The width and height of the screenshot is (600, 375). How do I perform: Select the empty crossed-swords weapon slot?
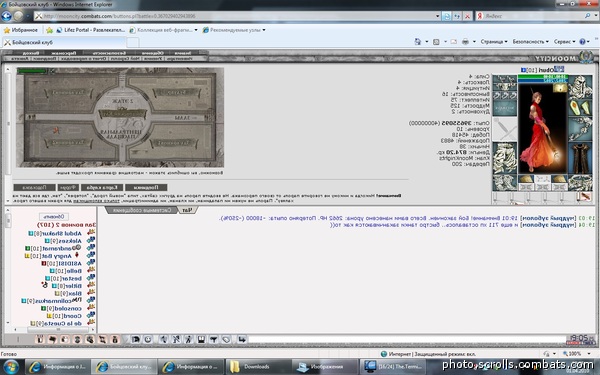click(x=504, y=129)
